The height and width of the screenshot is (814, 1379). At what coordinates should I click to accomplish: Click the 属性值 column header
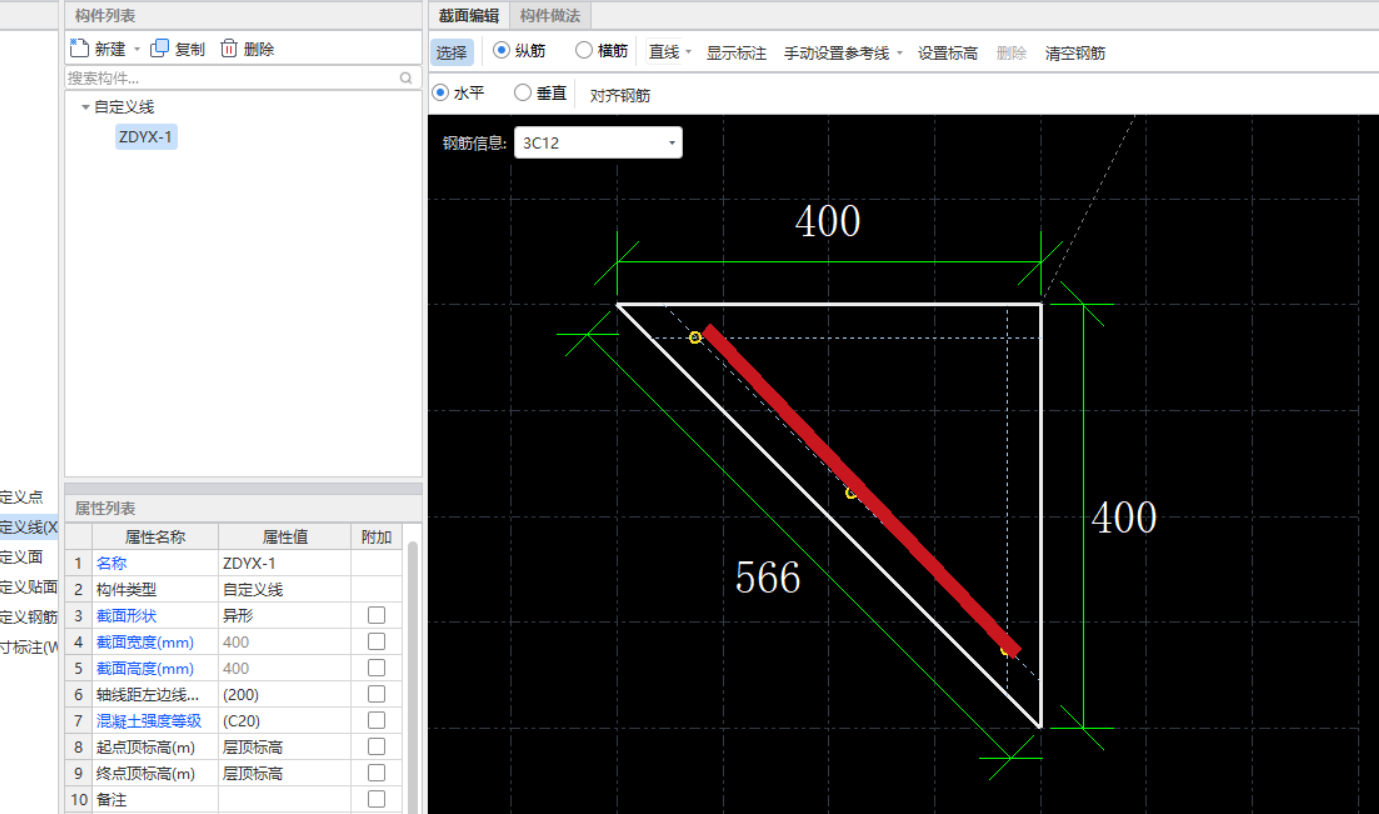coord(284,537)
